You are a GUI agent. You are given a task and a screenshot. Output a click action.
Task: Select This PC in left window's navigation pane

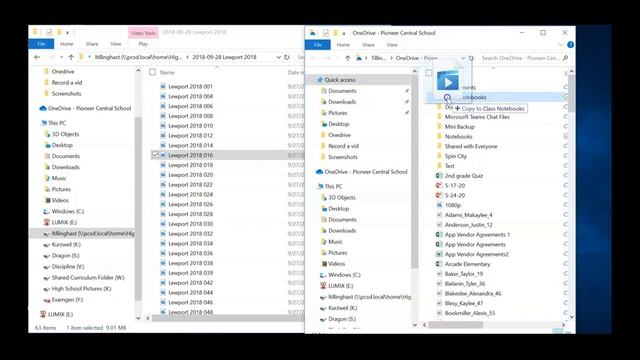tap(57, 123)
